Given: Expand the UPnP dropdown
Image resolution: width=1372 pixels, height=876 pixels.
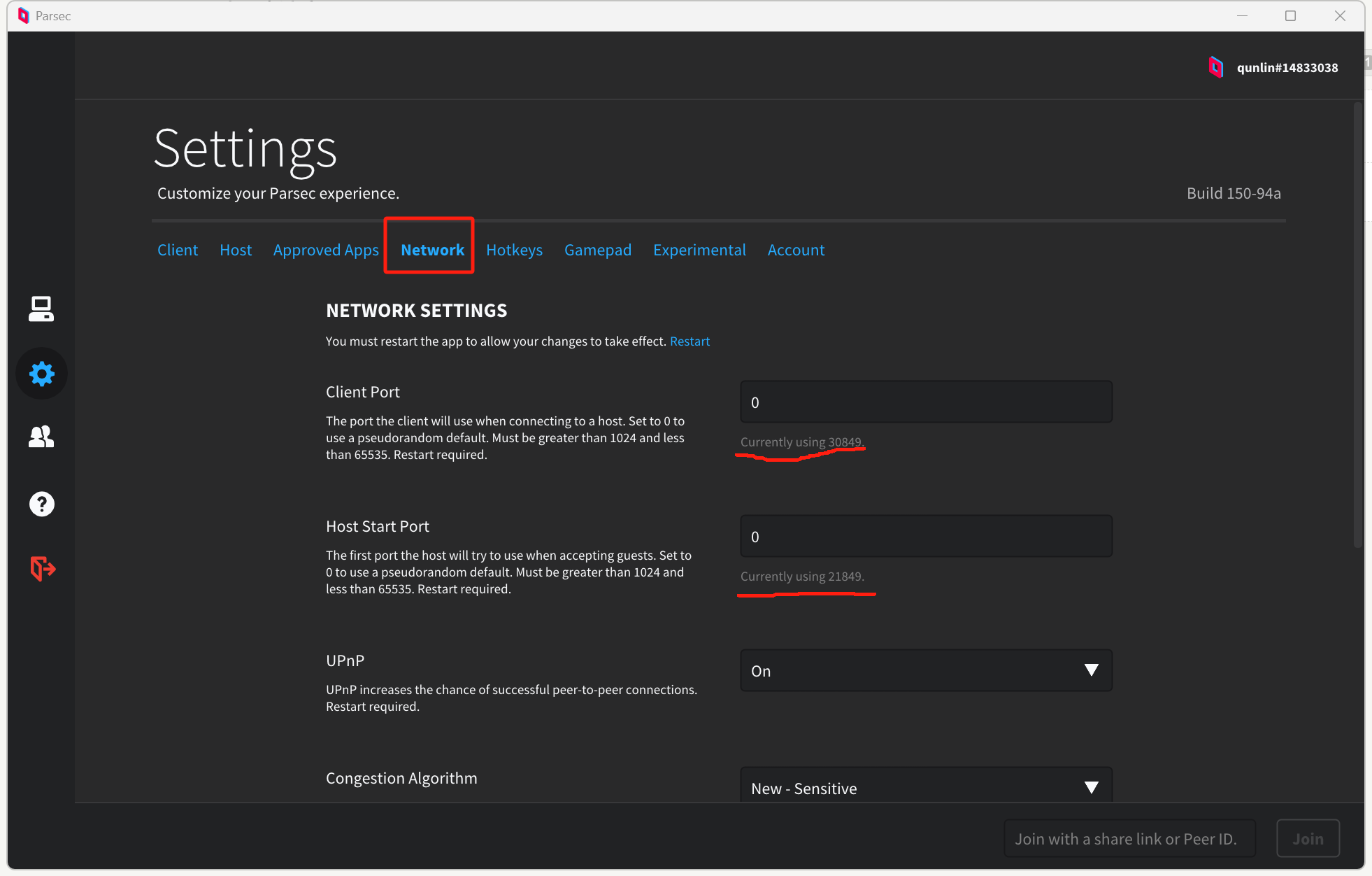Looking at the screenshot, I should click(925, 670).
